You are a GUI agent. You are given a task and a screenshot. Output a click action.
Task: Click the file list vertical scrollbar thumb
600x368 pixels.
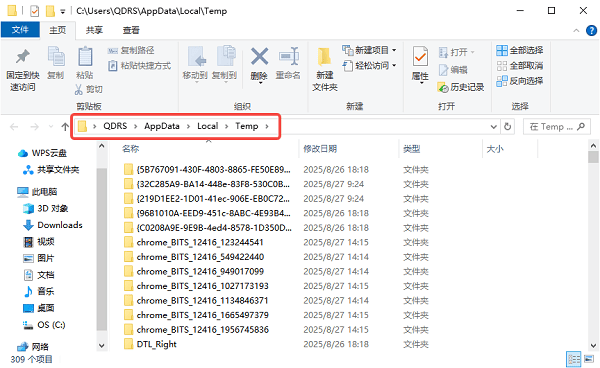593,157
